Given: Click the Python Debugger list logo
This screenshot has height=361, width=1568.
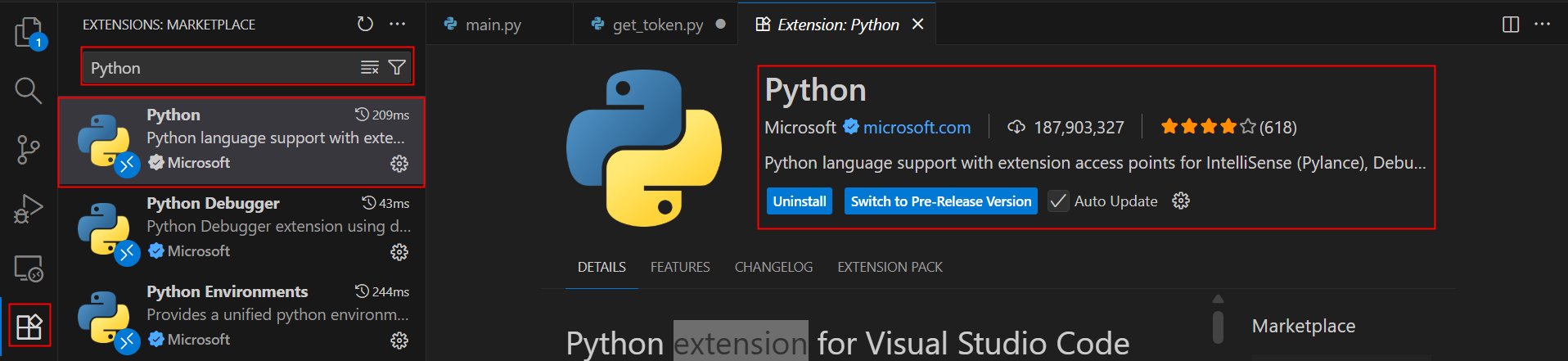Looking at the screenshot, I should tap(104, 229).
